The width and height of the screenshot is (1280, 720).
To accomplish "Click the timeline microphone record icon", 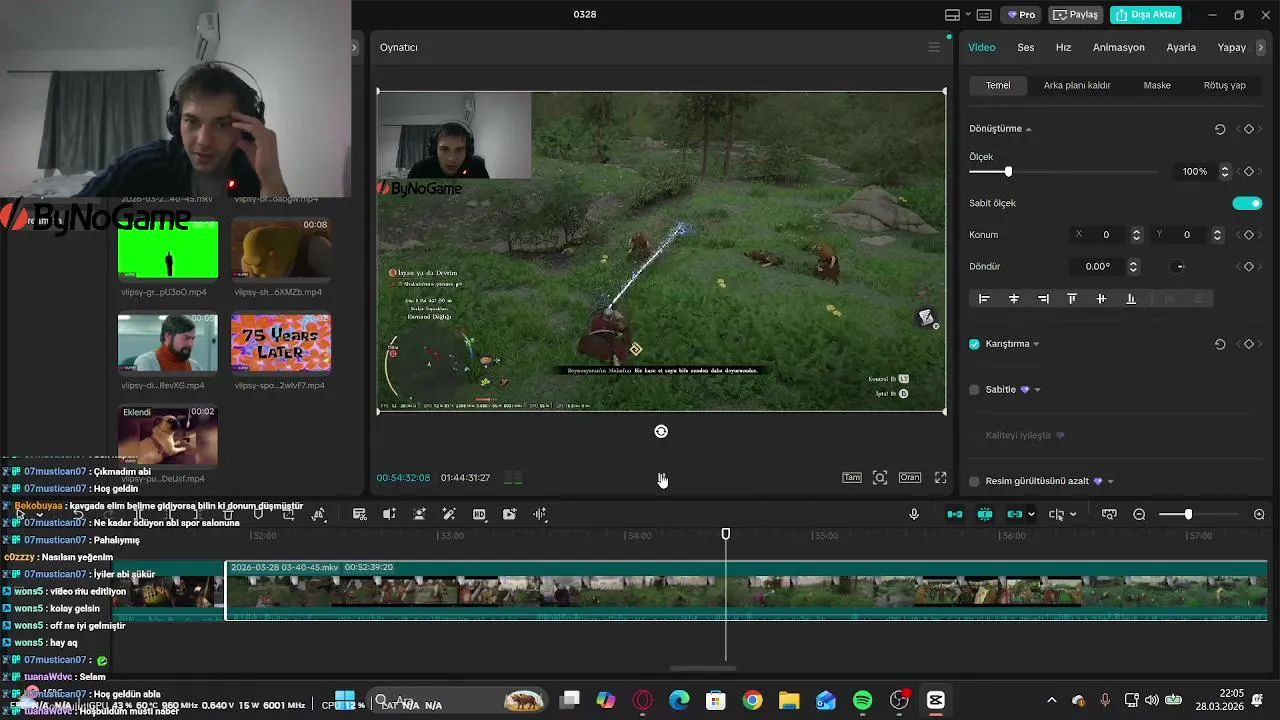I will click(913, 514).
